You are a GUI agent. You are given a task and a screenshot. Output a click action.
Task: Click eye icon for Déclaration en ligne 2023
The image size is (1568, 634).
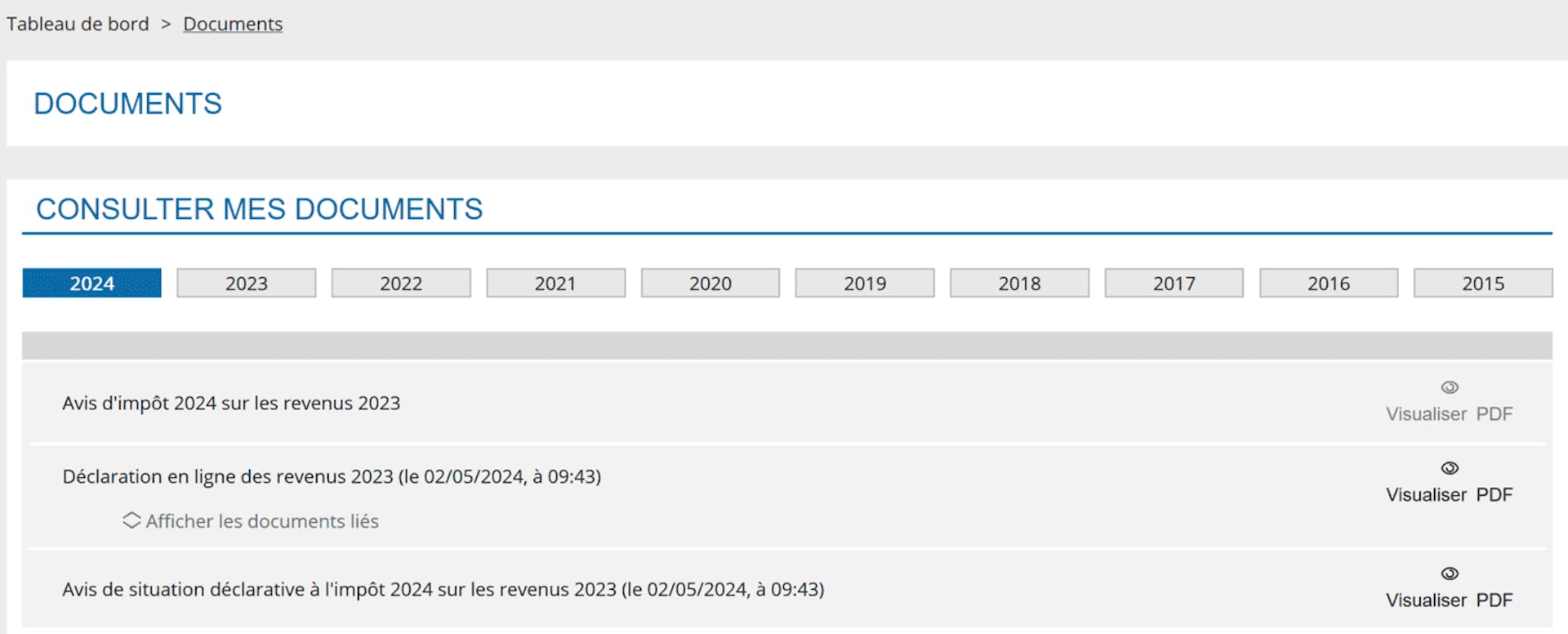pyautogui.click(x=1450, y=468)
